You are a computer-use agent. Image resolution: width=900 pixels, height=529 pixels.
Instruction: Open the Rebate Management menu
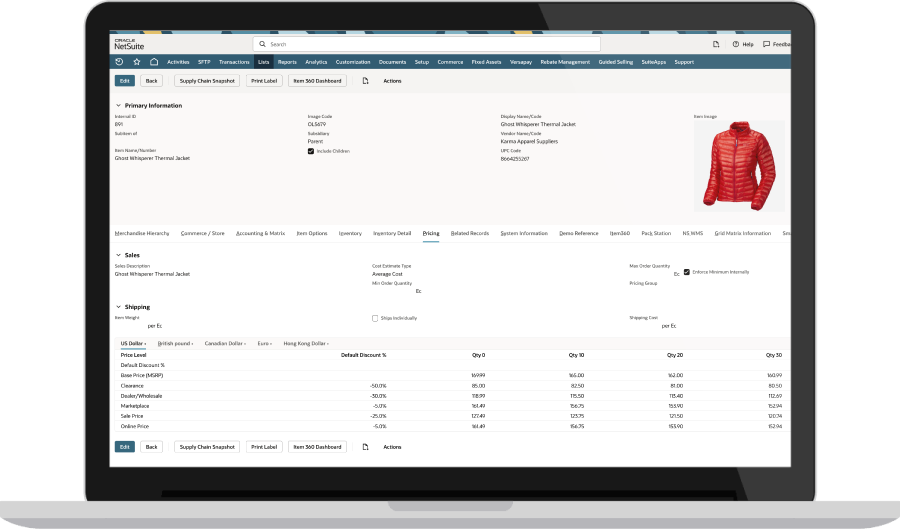[x=565, y=62]
